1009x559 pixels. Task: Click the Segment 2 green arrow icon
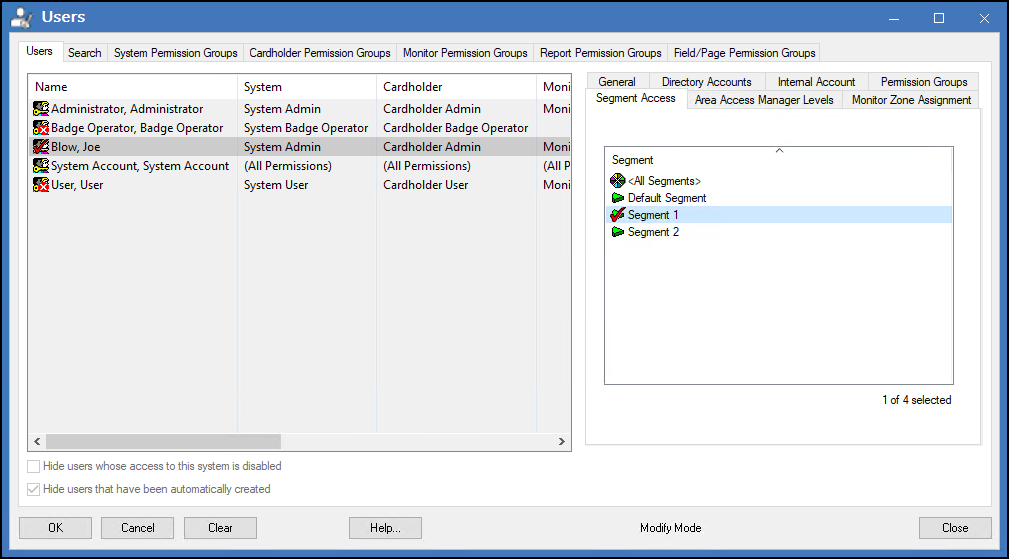618,232
